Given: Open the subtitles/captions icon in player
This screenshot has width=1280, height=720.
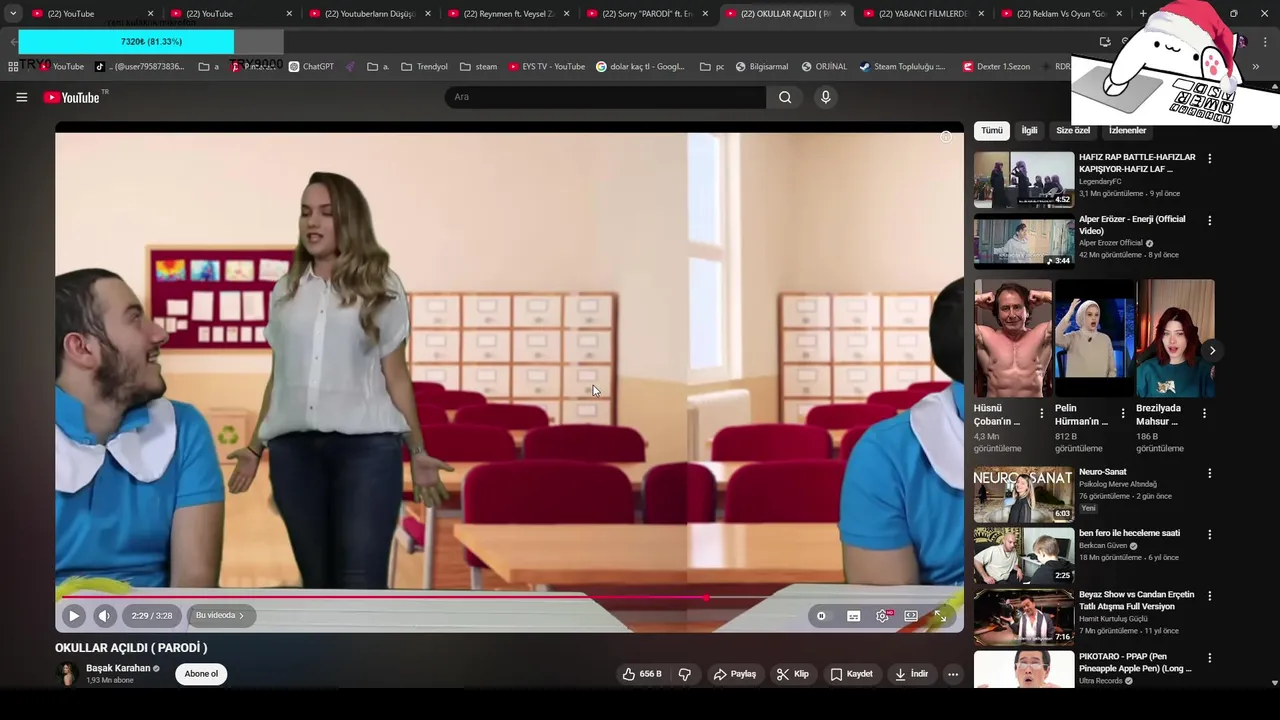Looking at the screenshot, I should click(x=853, y=616).
